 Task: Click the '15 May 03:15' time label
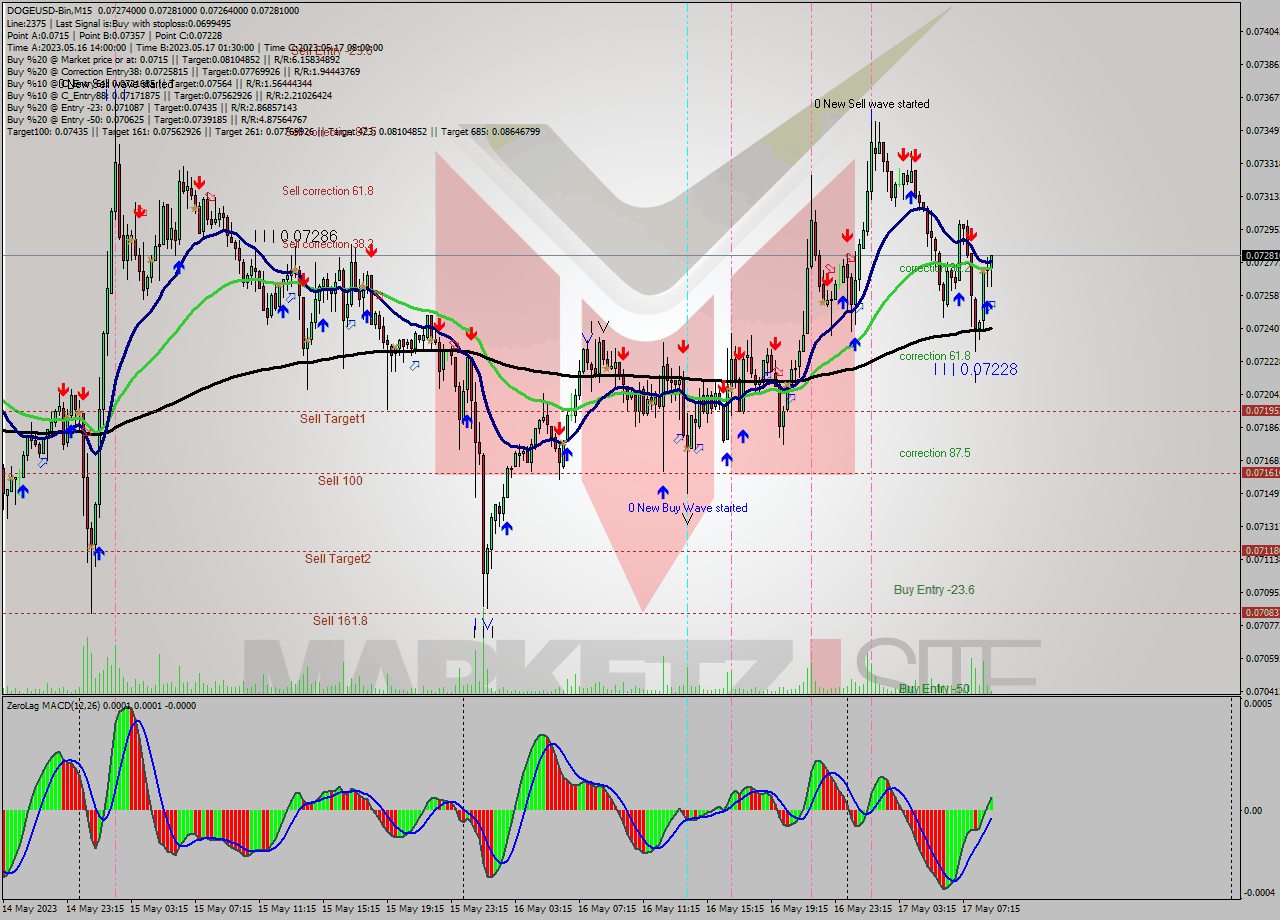tap(159, 909)
